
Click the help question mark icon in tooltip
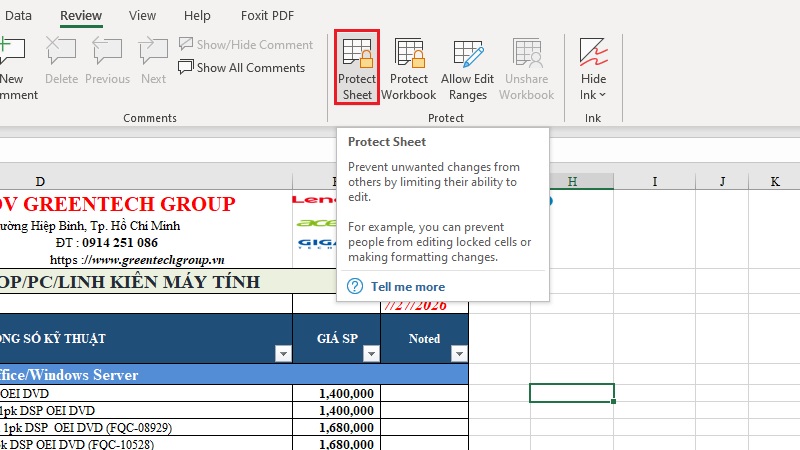click(x=355, y=286)
